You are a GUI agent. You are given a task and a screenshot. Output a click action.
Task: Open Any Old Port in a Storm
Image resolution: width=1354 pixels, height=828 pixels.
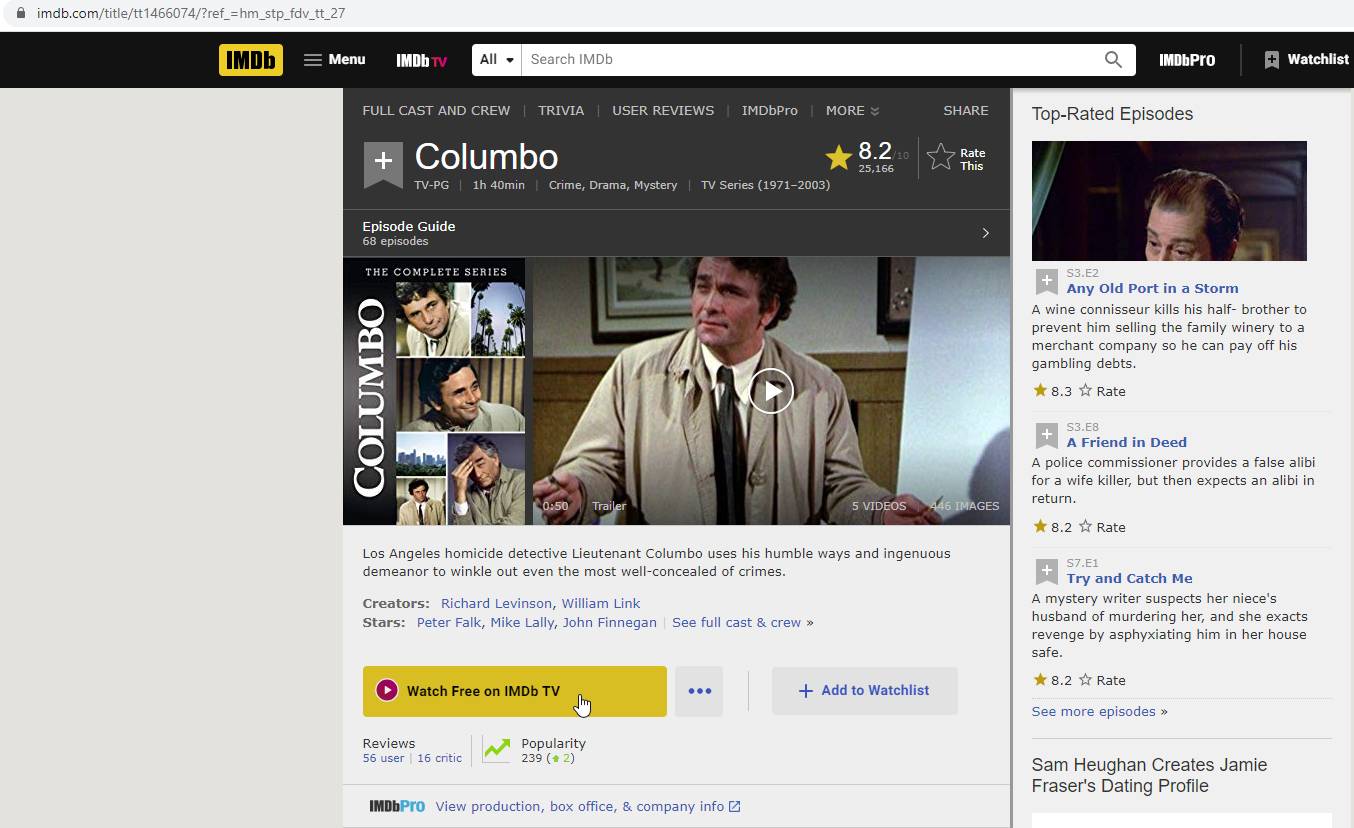pyautogui.click(x=1152, y=288)
